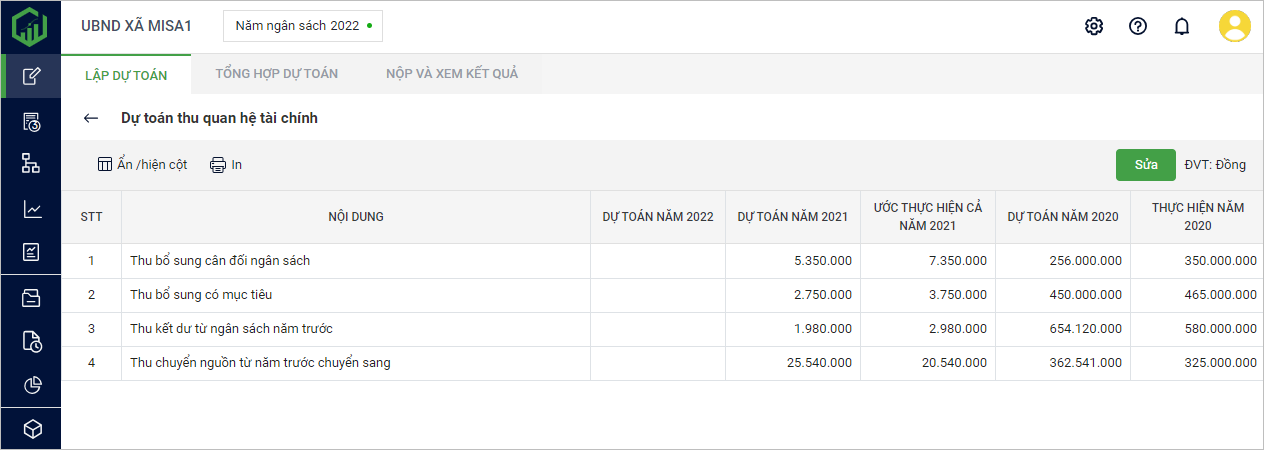Open the help question mark icon
The width and height of the screenshot is (1264, 450).
pyautogui.click(x=1137, y=27)
